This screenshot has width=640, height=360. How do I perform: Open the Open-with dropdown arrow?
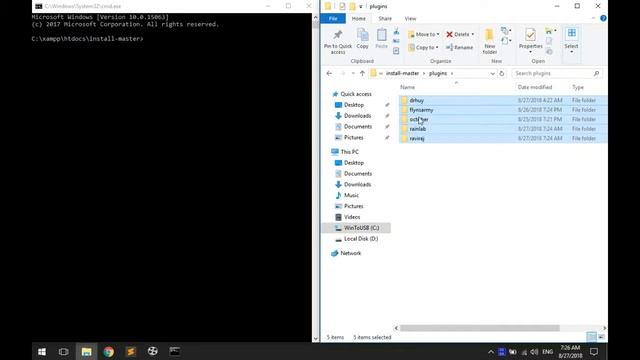[x=555, y=31]
